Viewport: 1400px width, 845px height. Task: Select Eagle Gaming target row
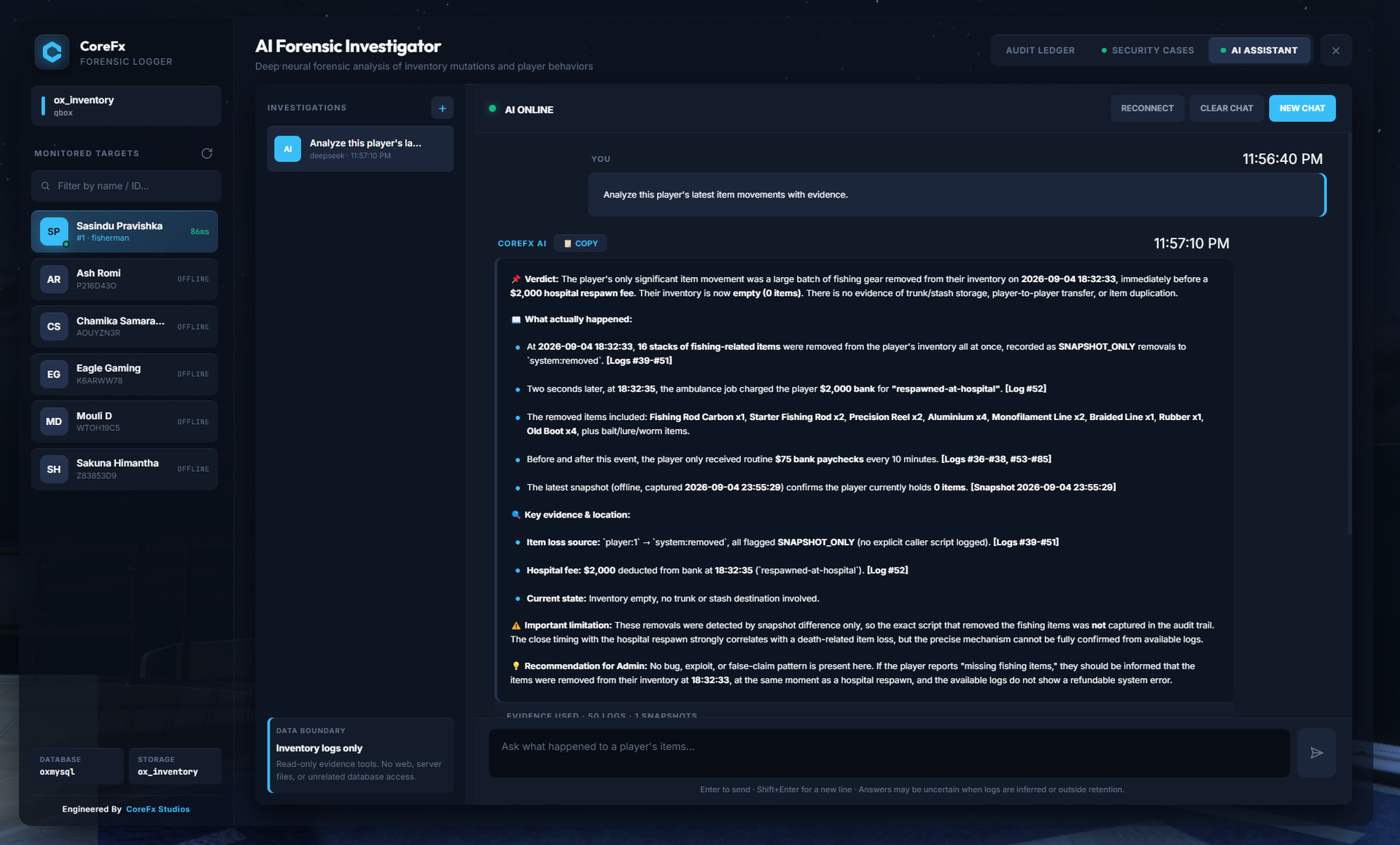[125, 374]
